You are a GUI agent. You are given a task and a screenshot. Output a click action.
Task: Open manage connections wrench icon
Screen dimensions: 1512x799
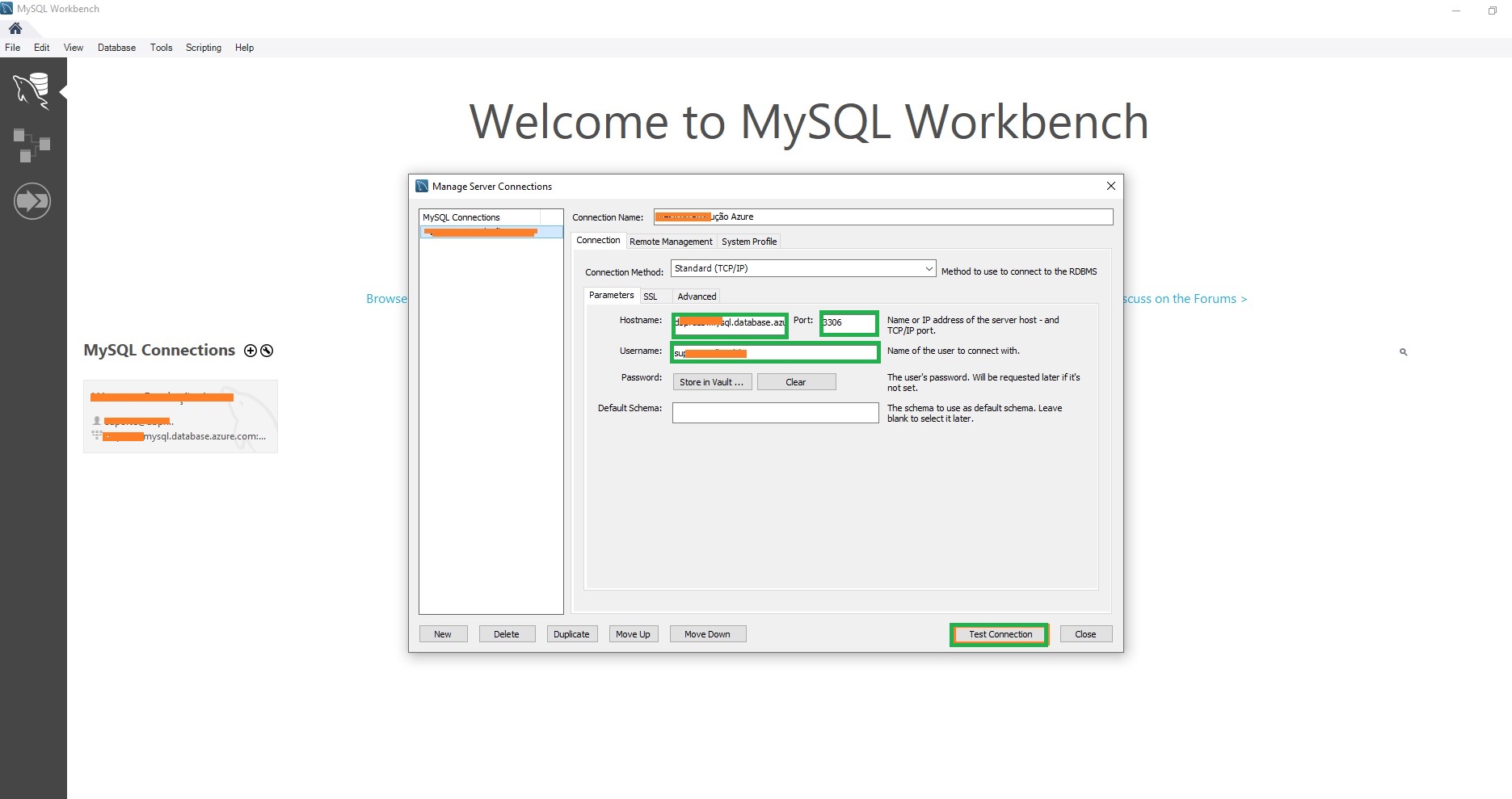(267, 351)
